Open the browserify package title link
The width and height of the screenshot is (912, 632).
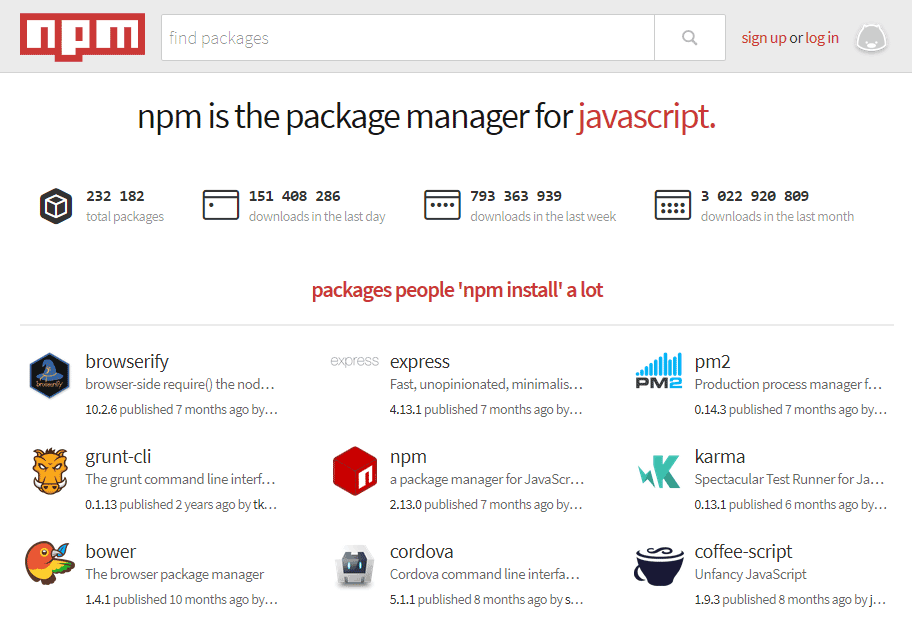127,362
